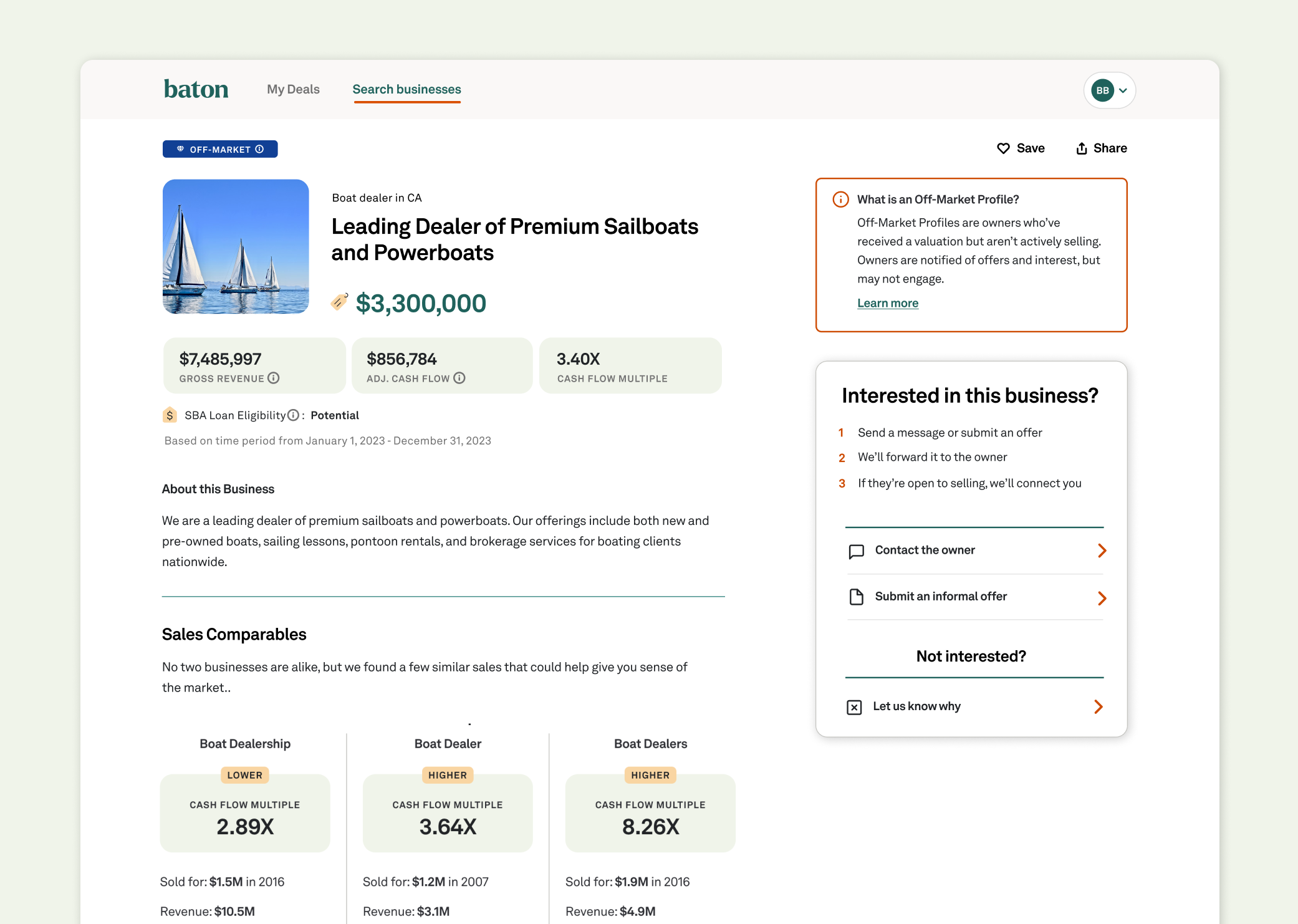Click the Save heart icon

click(x=1004, y=148)
